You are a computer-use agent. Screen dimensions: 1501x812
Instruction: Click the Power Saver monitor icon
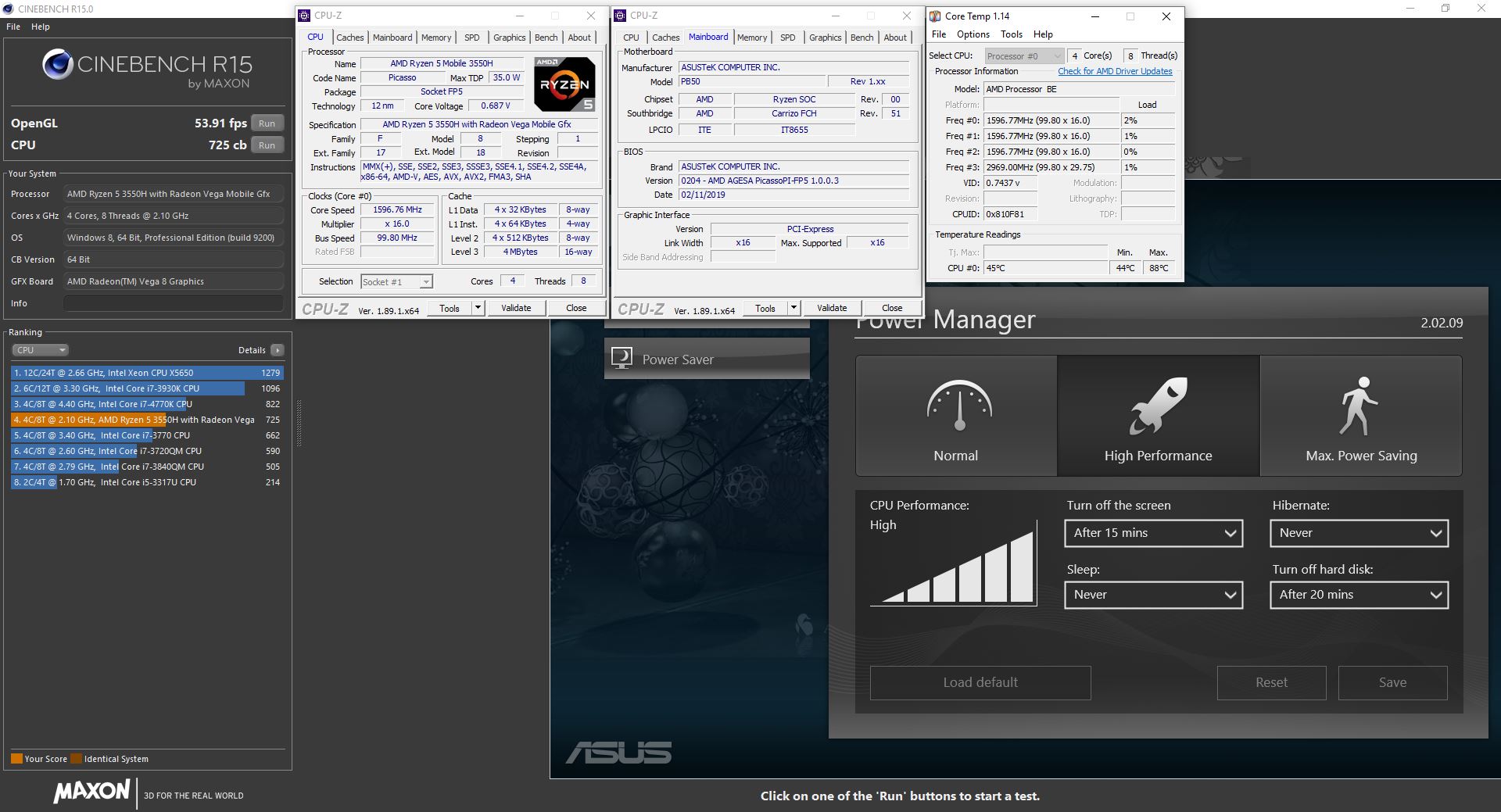622,359
